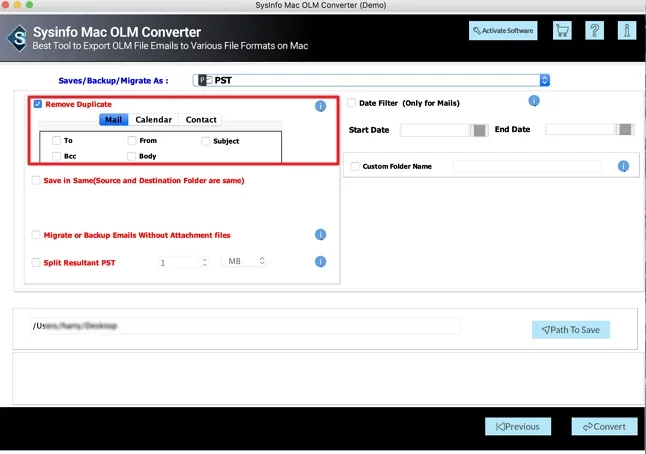Check the From field checkbox
Image resolution: width=646 pixels, height=454 pixels.
coord(131,140)
